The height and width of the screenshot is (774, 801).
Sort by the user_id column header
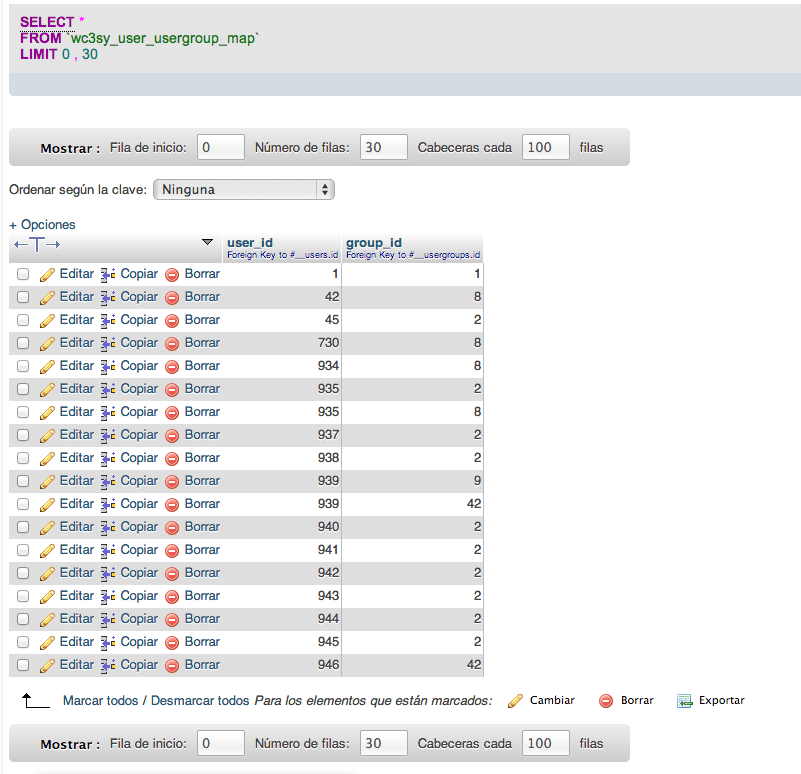click(250, 243)
